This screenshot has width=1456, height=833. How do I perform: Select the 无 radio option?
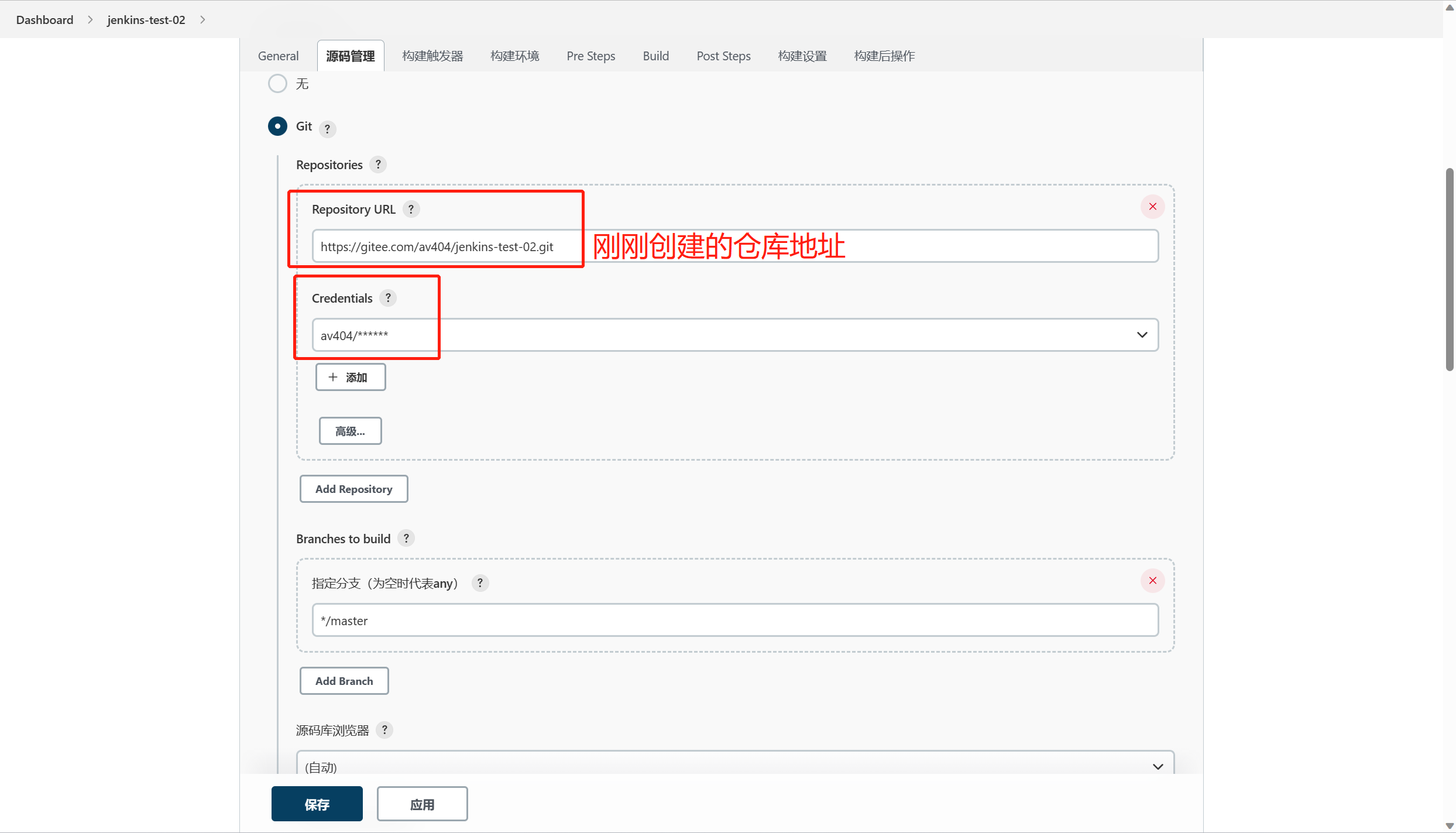click(277, 84)
